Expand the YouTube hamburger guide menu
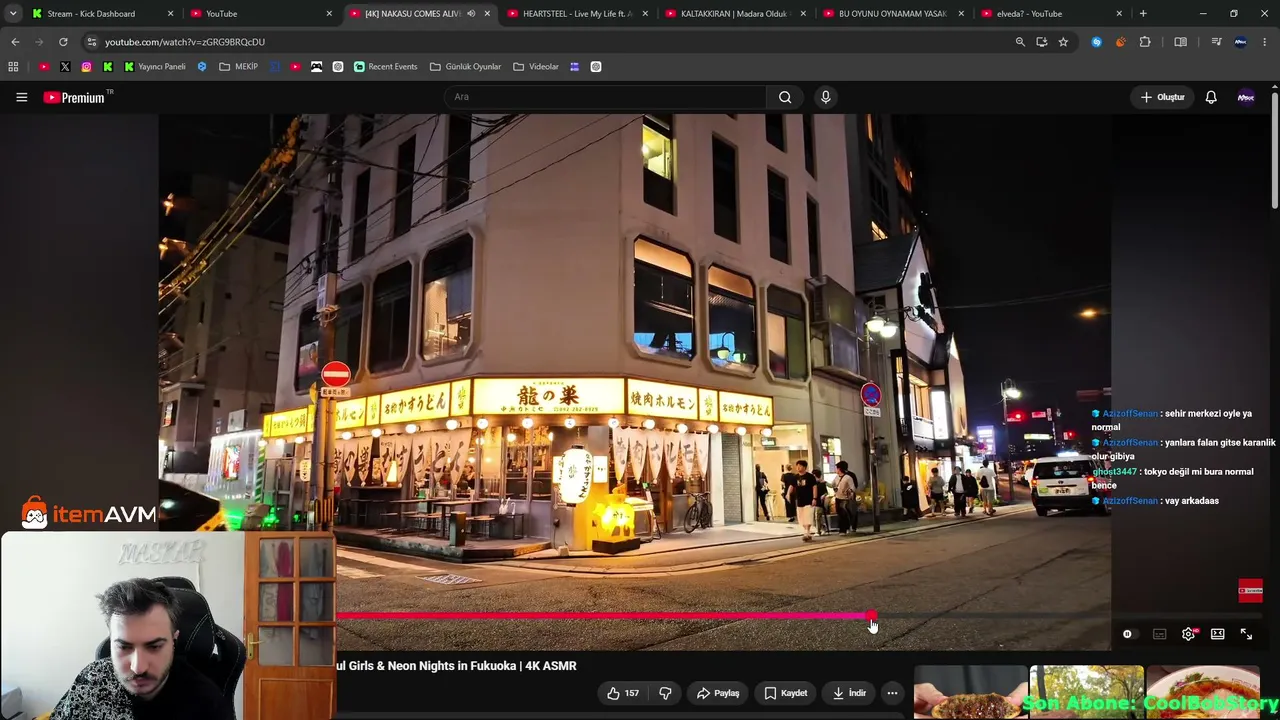Viewport: 1280px width, 720px height. click(x=21, y=97)
